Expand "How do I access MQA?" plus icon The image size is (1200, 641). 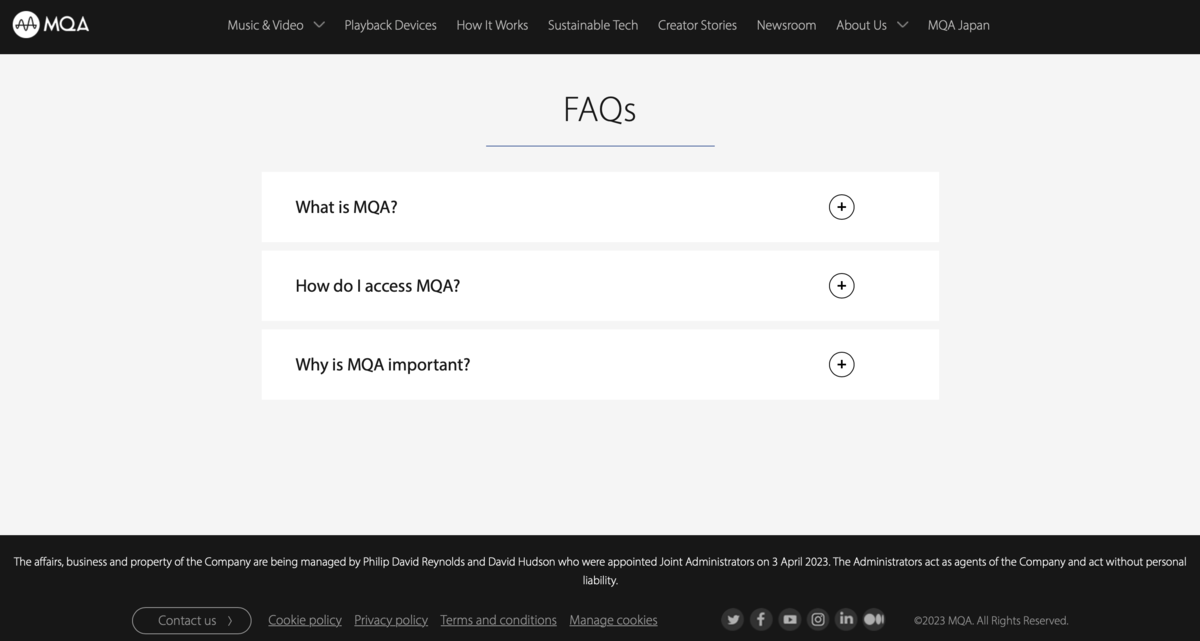pyautogui.click(x=842, y=286)
